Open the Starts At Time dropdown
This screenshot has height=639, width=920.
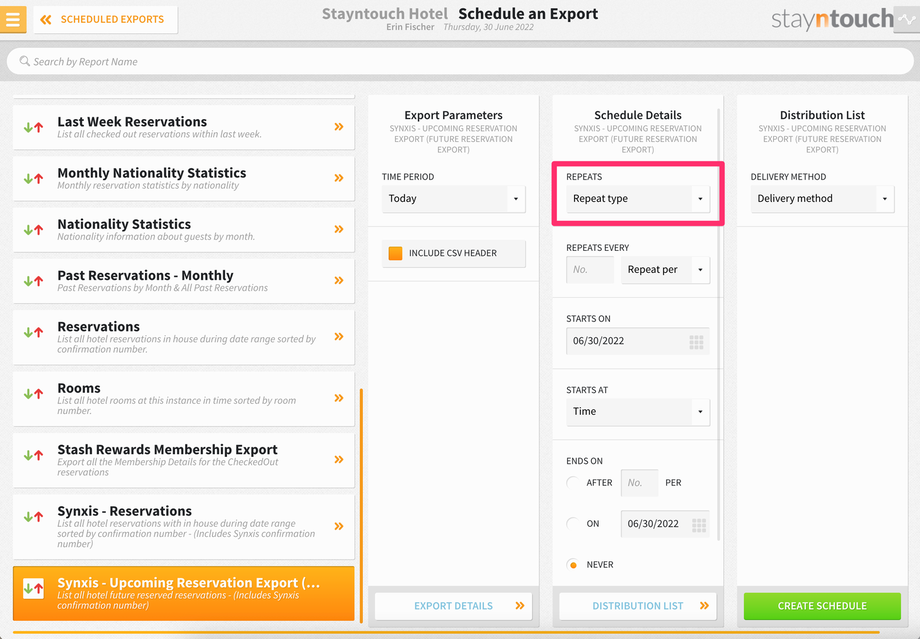(x=638, y=412)
